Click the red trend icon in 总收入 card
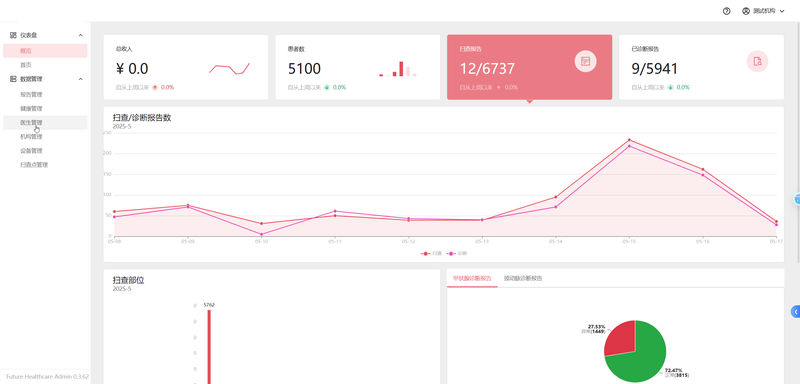 click(x=155, y=87)
